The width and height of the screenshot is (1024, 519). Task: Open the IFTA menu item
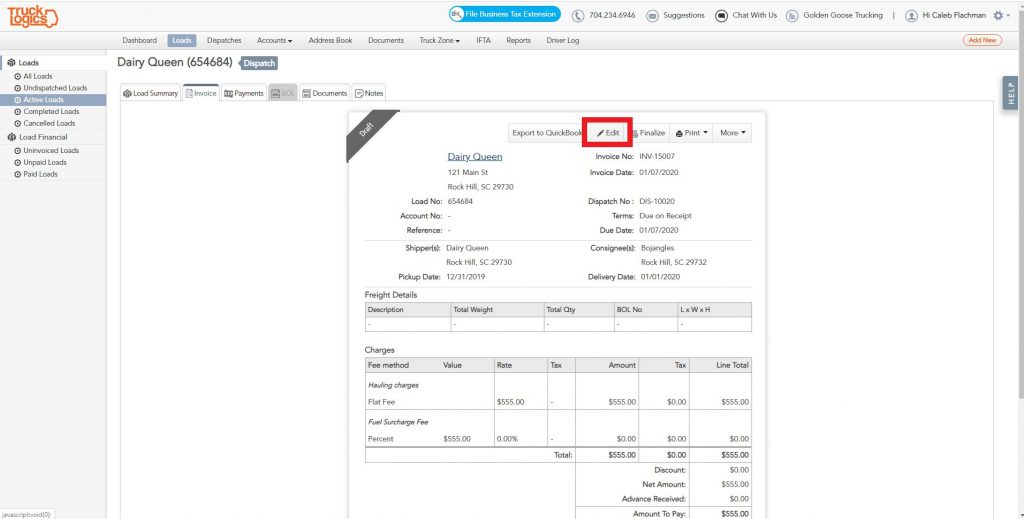tap(483, 40)
